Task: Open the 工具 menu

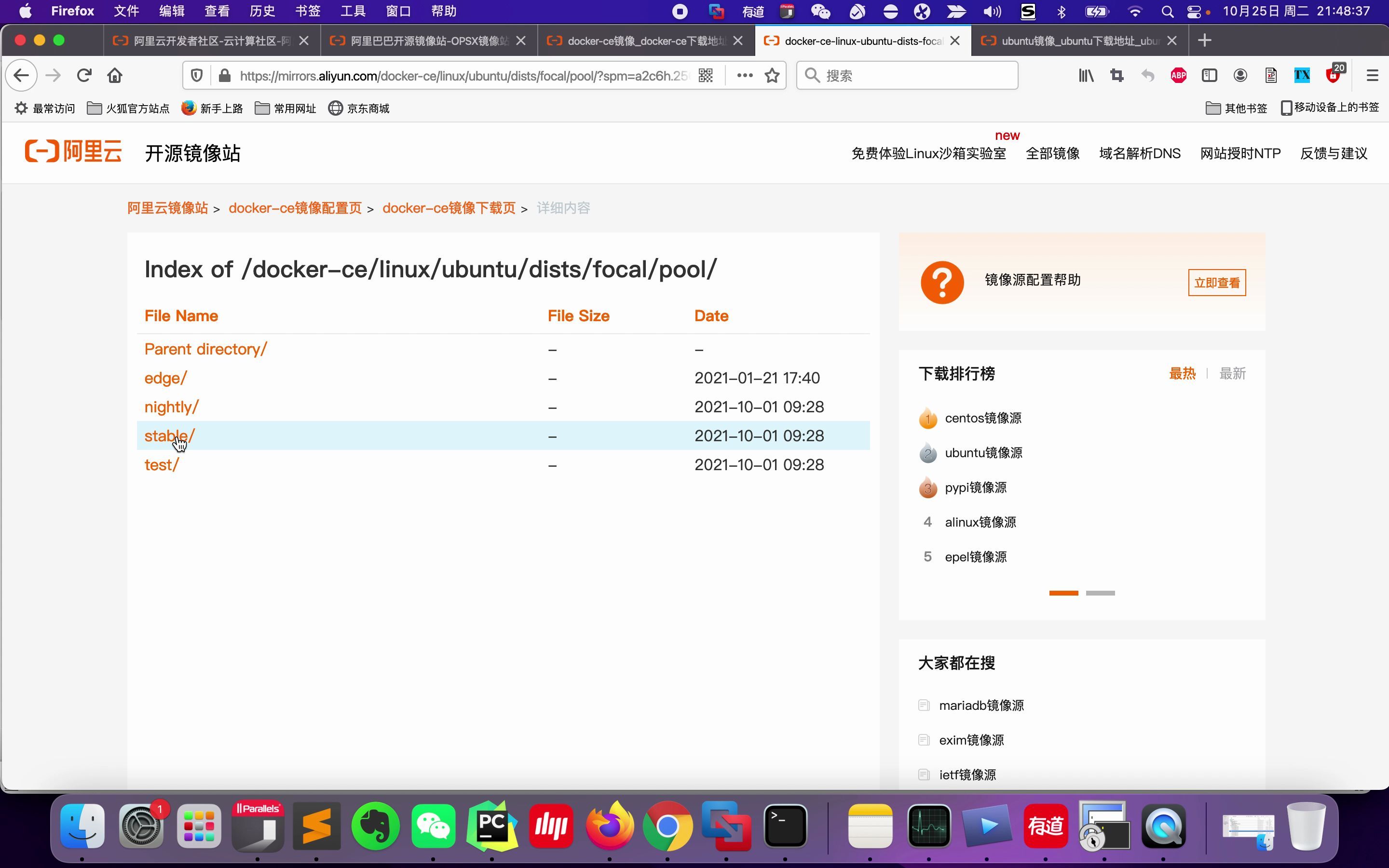Action: (x=353, y=12)
